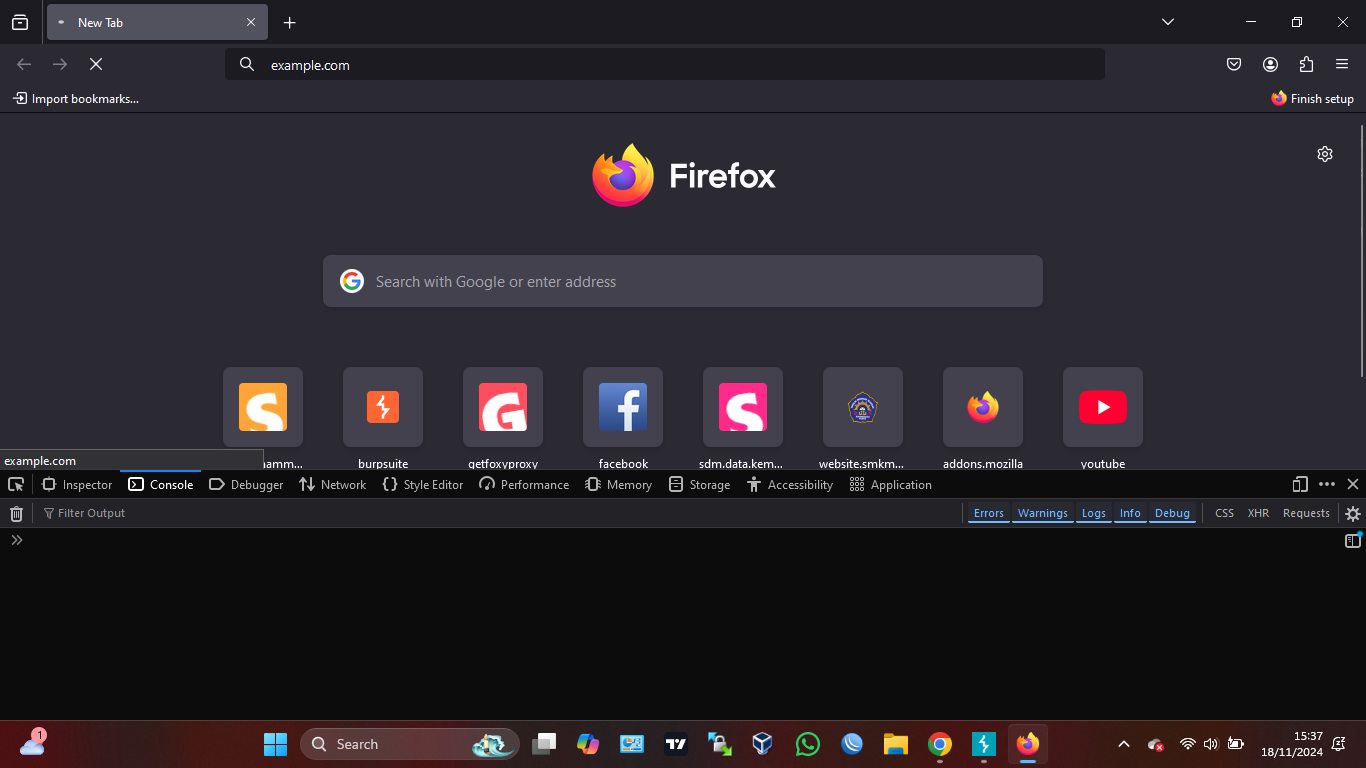1366x768 pixels.
Task: Toggle the Debug filter
Action: 1172,513
